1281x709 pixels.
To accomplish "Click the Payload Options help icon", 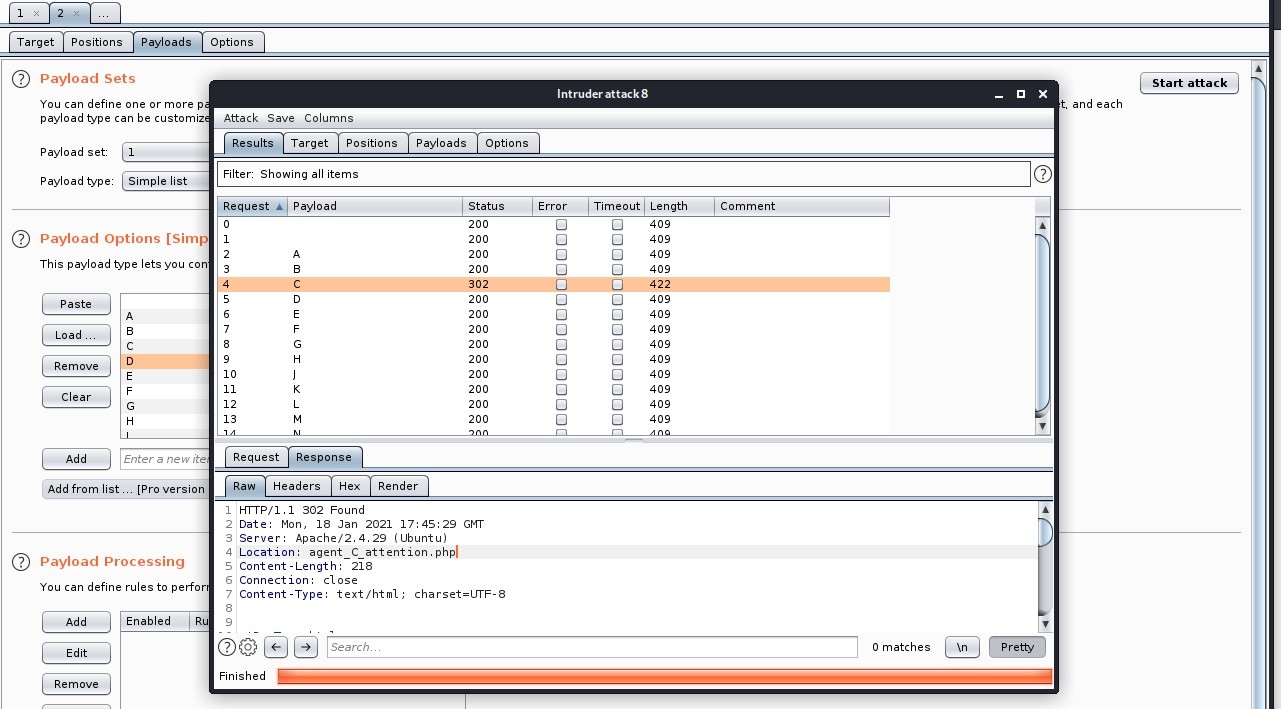I will click(20, 239).
